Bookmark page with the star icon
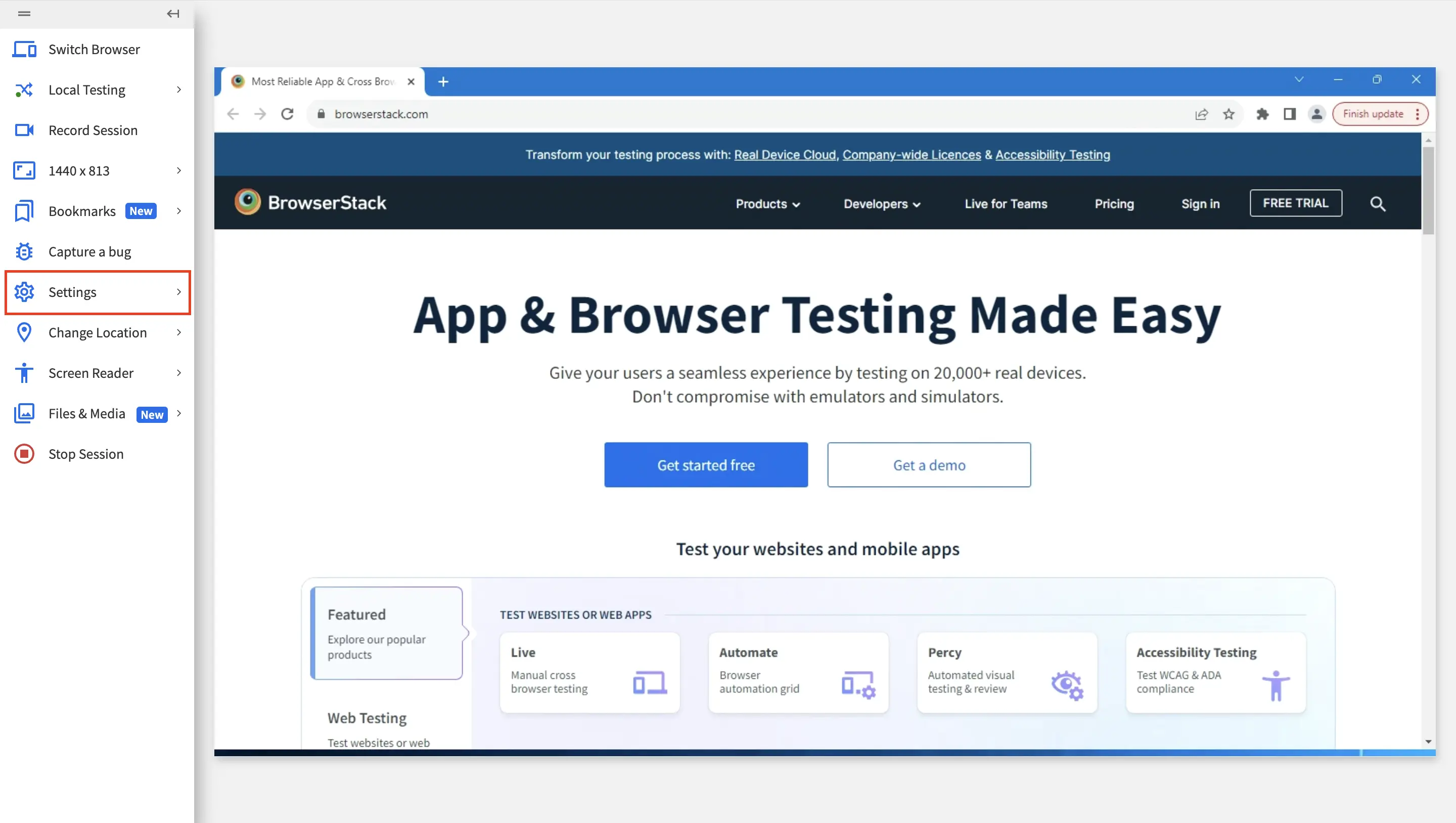Viewport: 1456px width, 823px height. point(1229,114)
